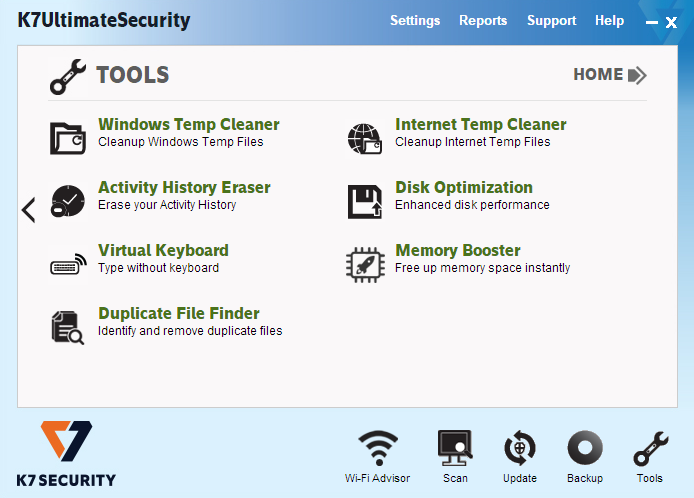This screenshot has height=498, width=694.
Task: Click the K7 Security logo
Action: tap(66, 454)
